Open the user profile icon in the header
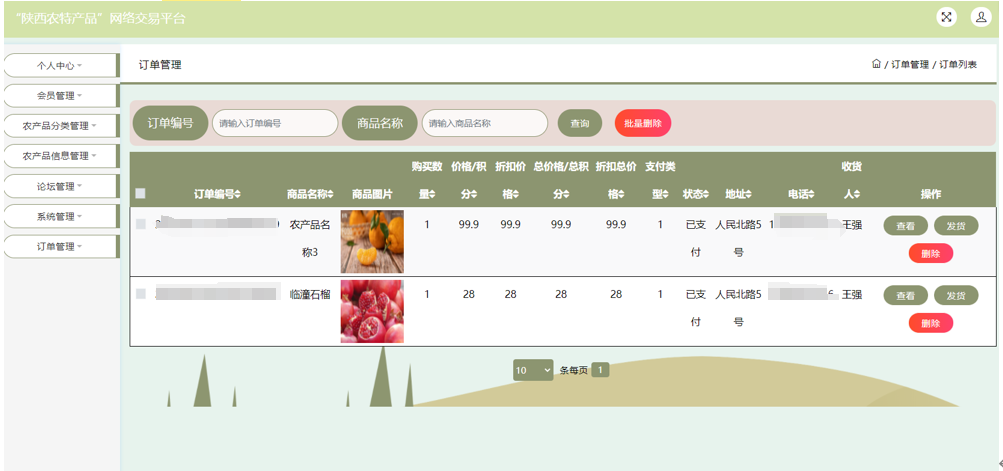Screen dimensions: 1003x471 click(981, 17)
